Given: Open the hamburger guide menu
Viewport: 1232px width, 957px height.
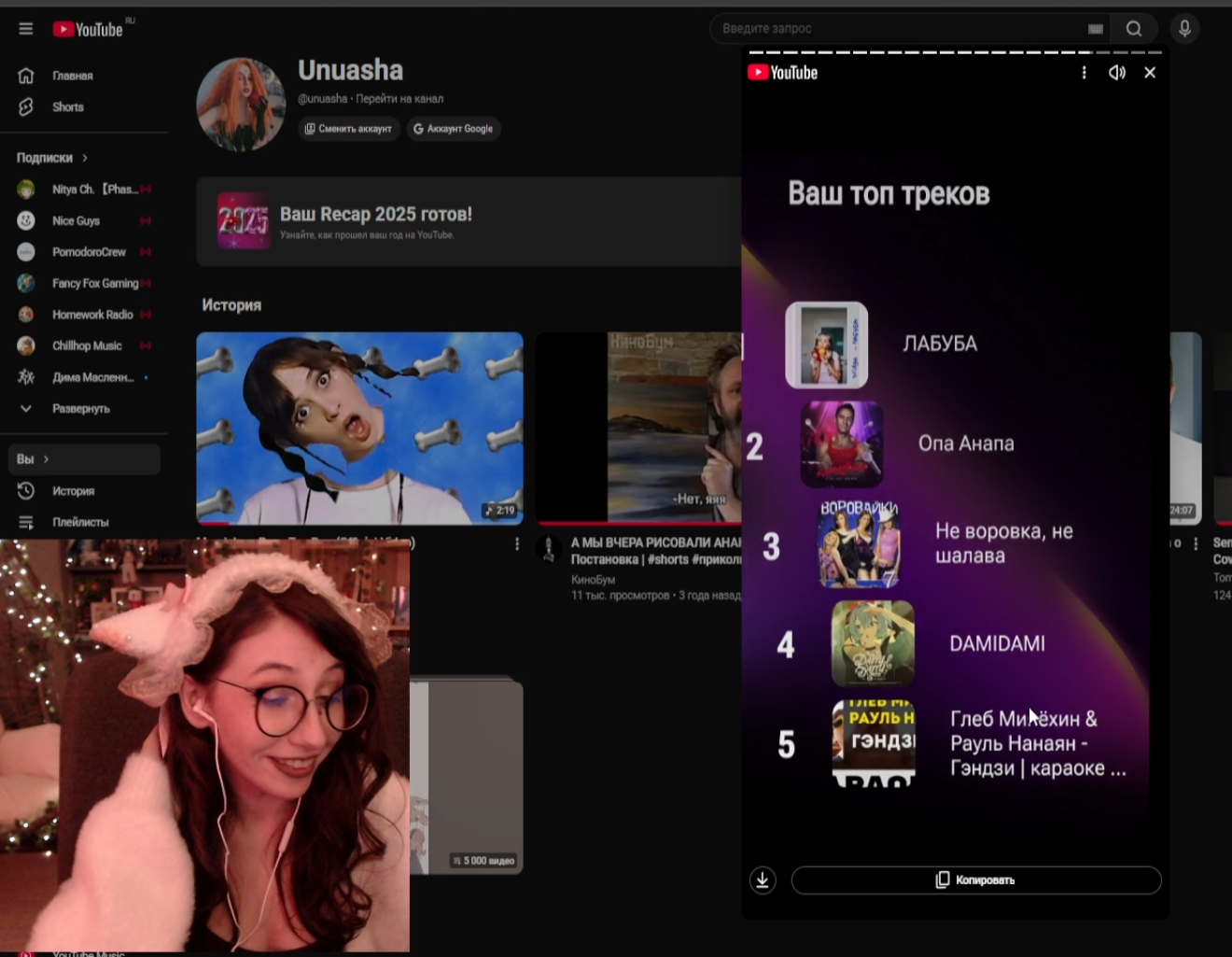Looking at the screenshot, I should click(26, 29).
